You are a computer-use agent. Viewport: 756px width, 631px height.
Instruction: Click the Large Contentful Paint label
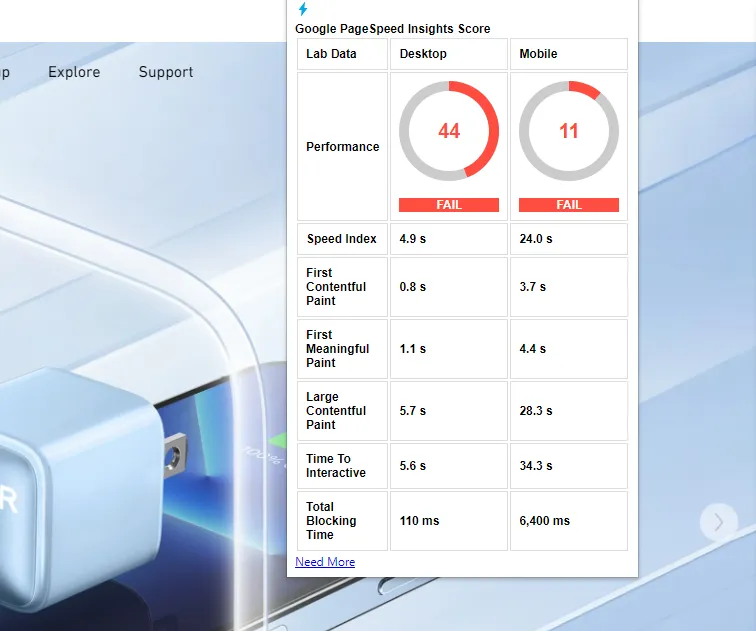coord(336,411)
